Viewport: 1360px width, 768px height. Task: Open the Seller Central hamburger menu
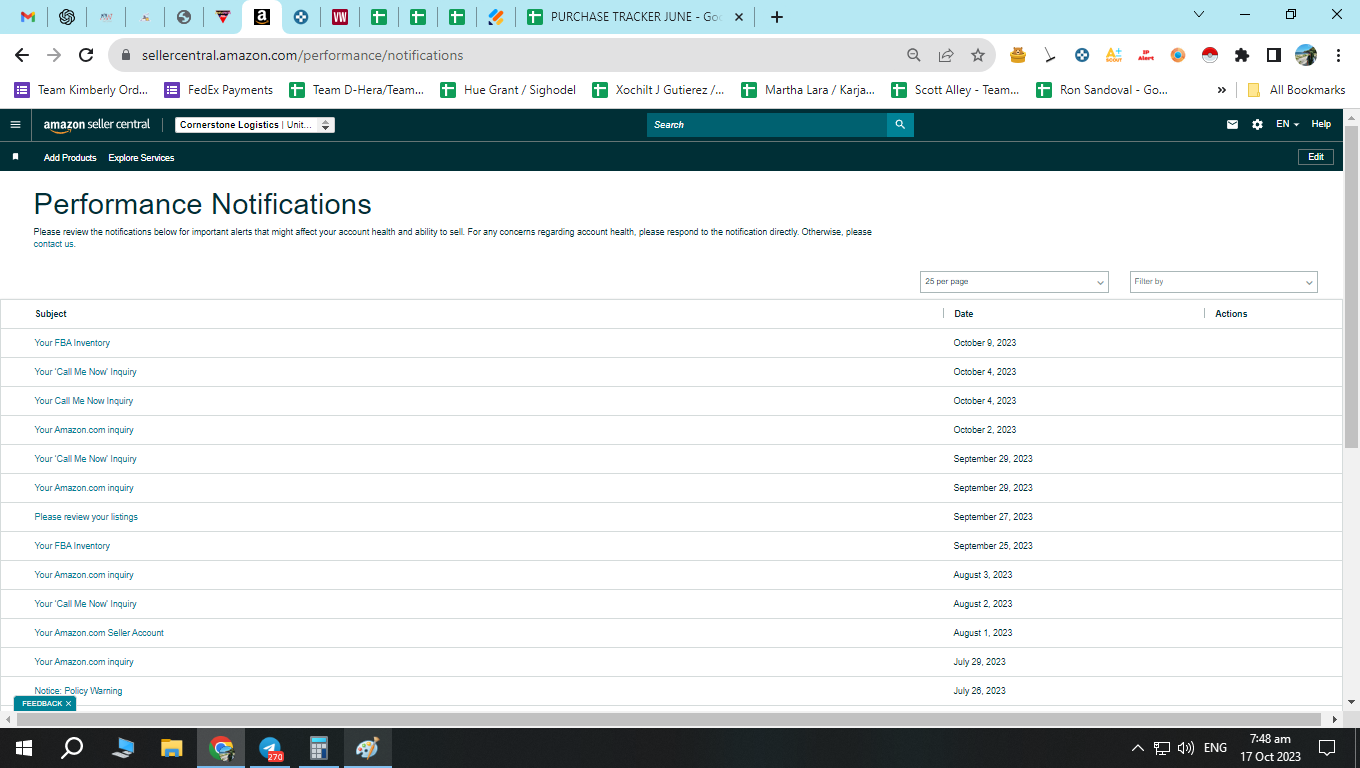(15, 125)
